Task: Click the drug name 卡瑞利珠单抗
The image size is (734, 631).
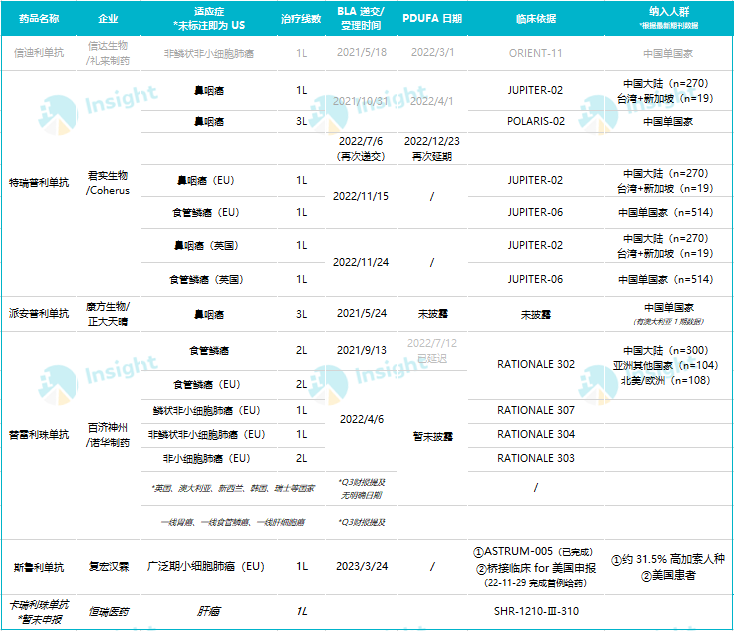Action: tap(39, 605)
